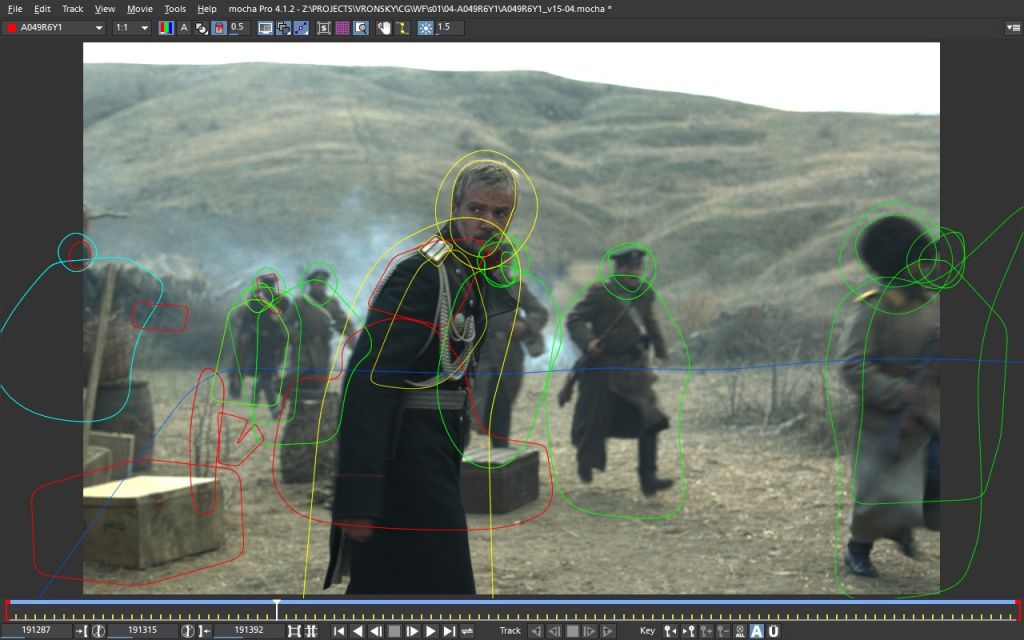Open the Edit menu
The height and width of the screenshot is (640, 1024).
pyautogui.click(x=42, y=9)
